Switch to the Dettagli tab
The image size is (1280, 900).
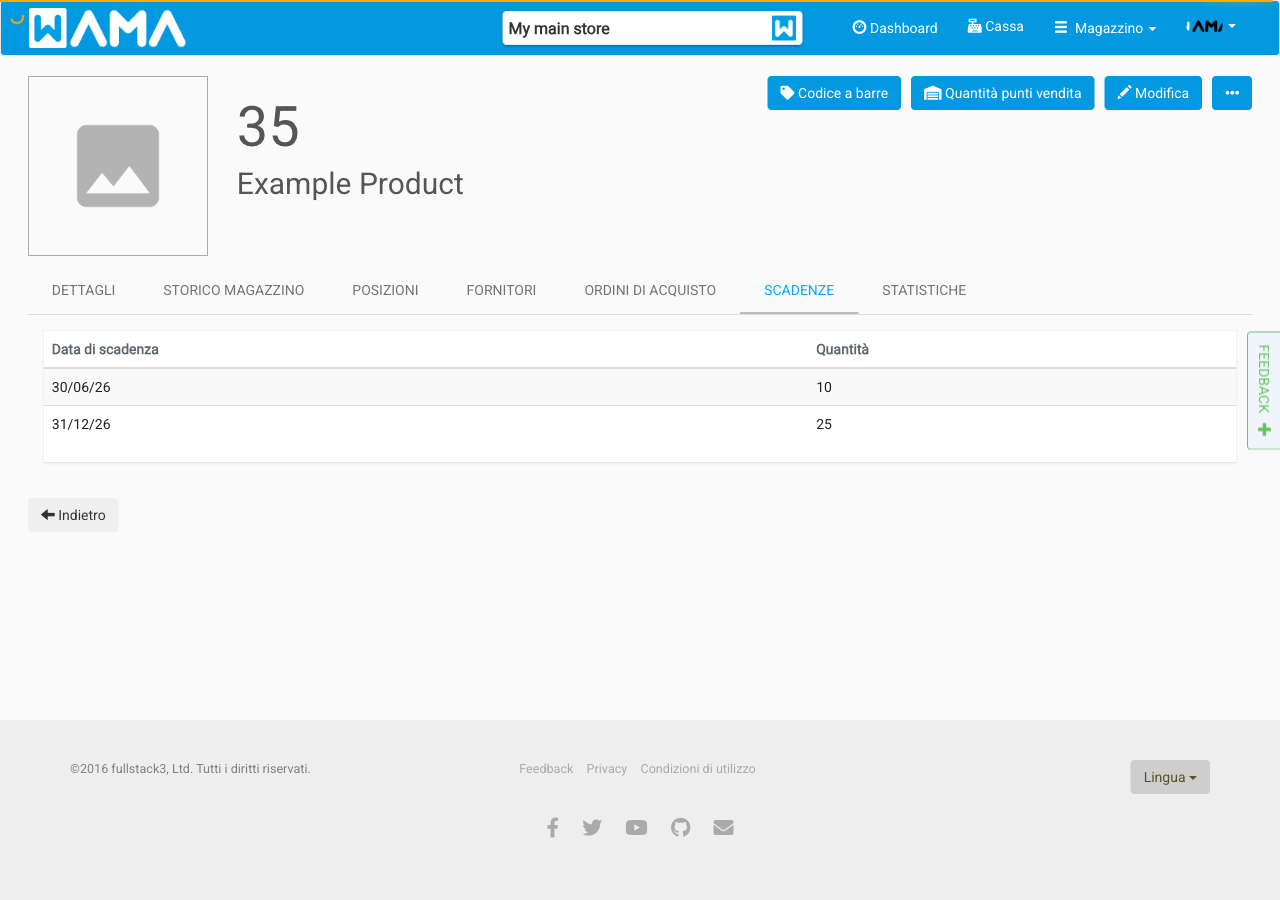tap(84, 290)
